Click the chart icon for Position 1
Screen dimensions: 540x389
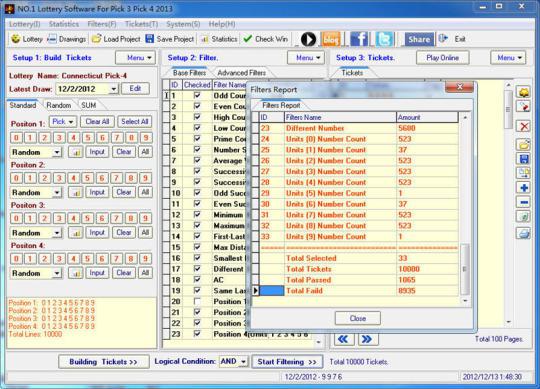pyautogui.click(x=75, y=152)
